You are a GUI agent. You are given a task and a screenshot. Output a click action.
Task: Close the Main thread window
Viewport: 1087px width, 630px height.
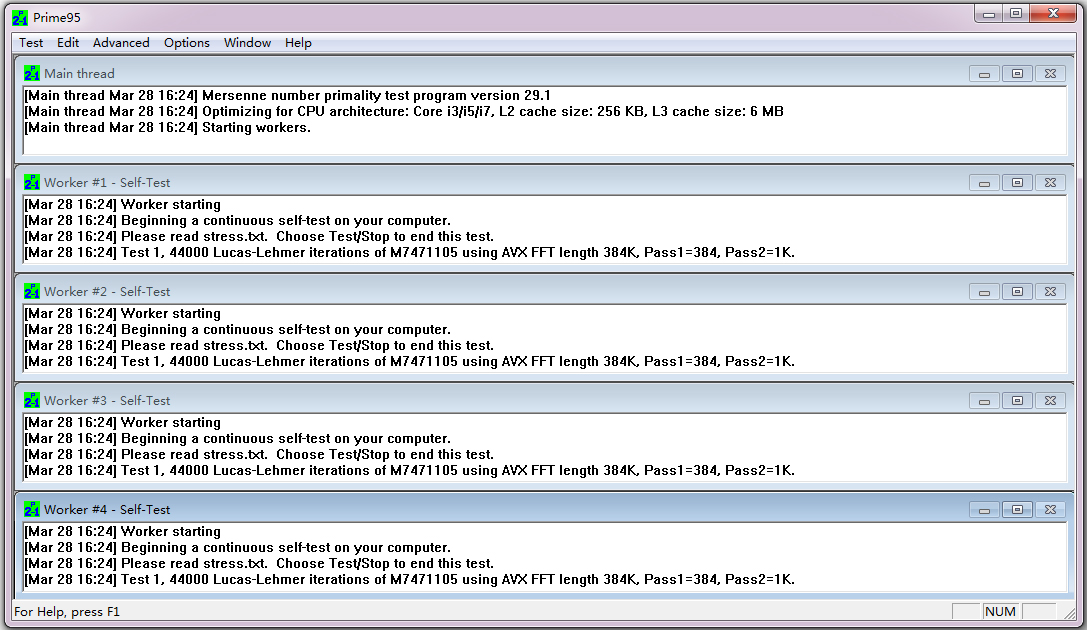pos(1049,74)
